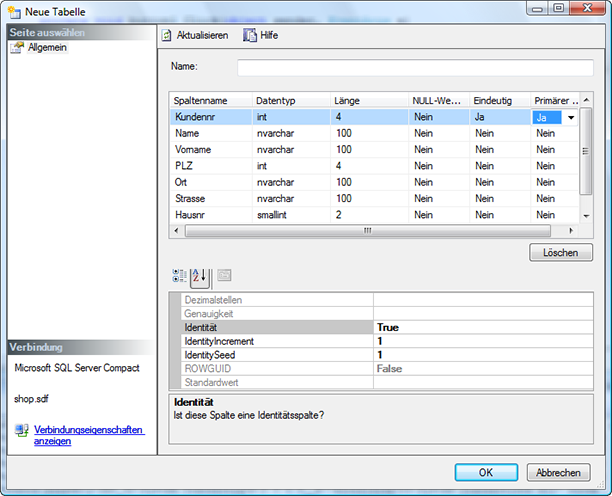Open the Primärer Schlüssel dropdown for Kundennr

[571, 117]
